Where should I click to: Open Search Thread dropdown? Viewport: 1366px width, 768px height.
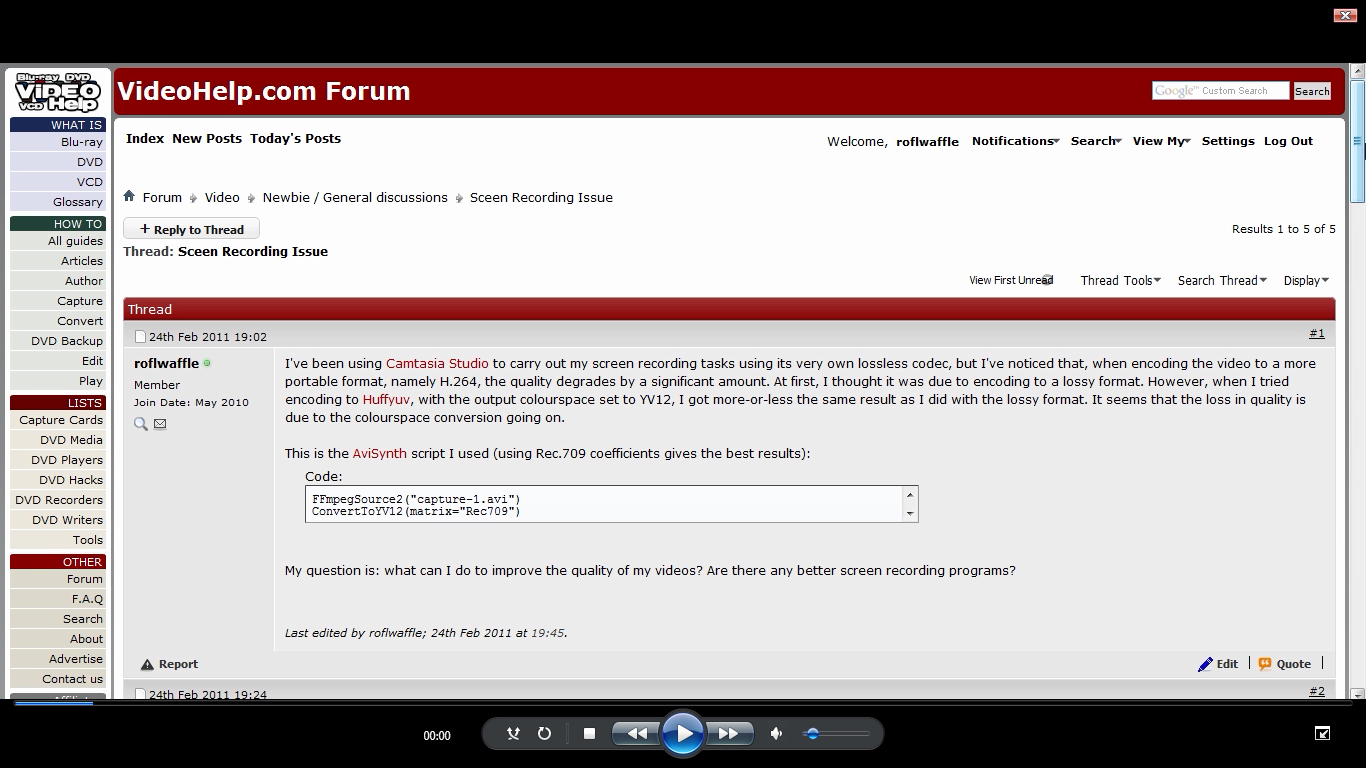(x=1222, y=280)
